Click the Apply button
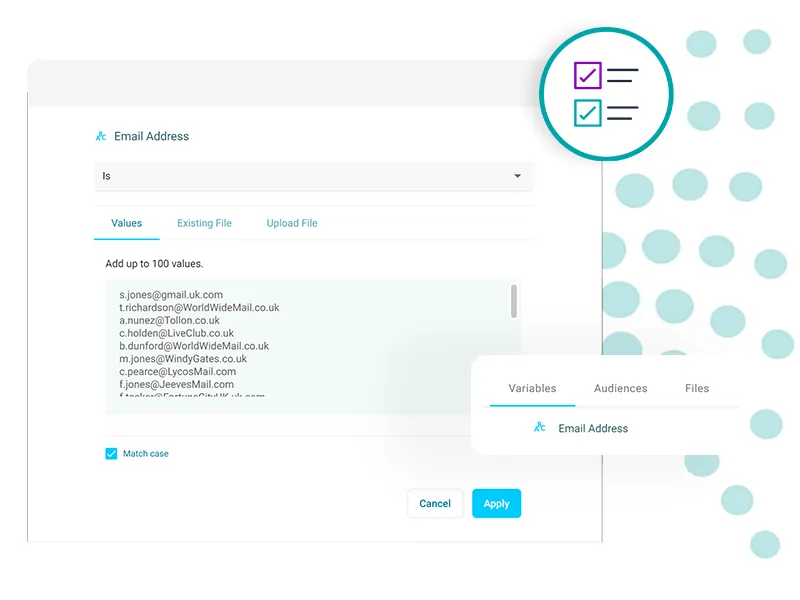The image size is (800, 600). click(x=496, y=504)
